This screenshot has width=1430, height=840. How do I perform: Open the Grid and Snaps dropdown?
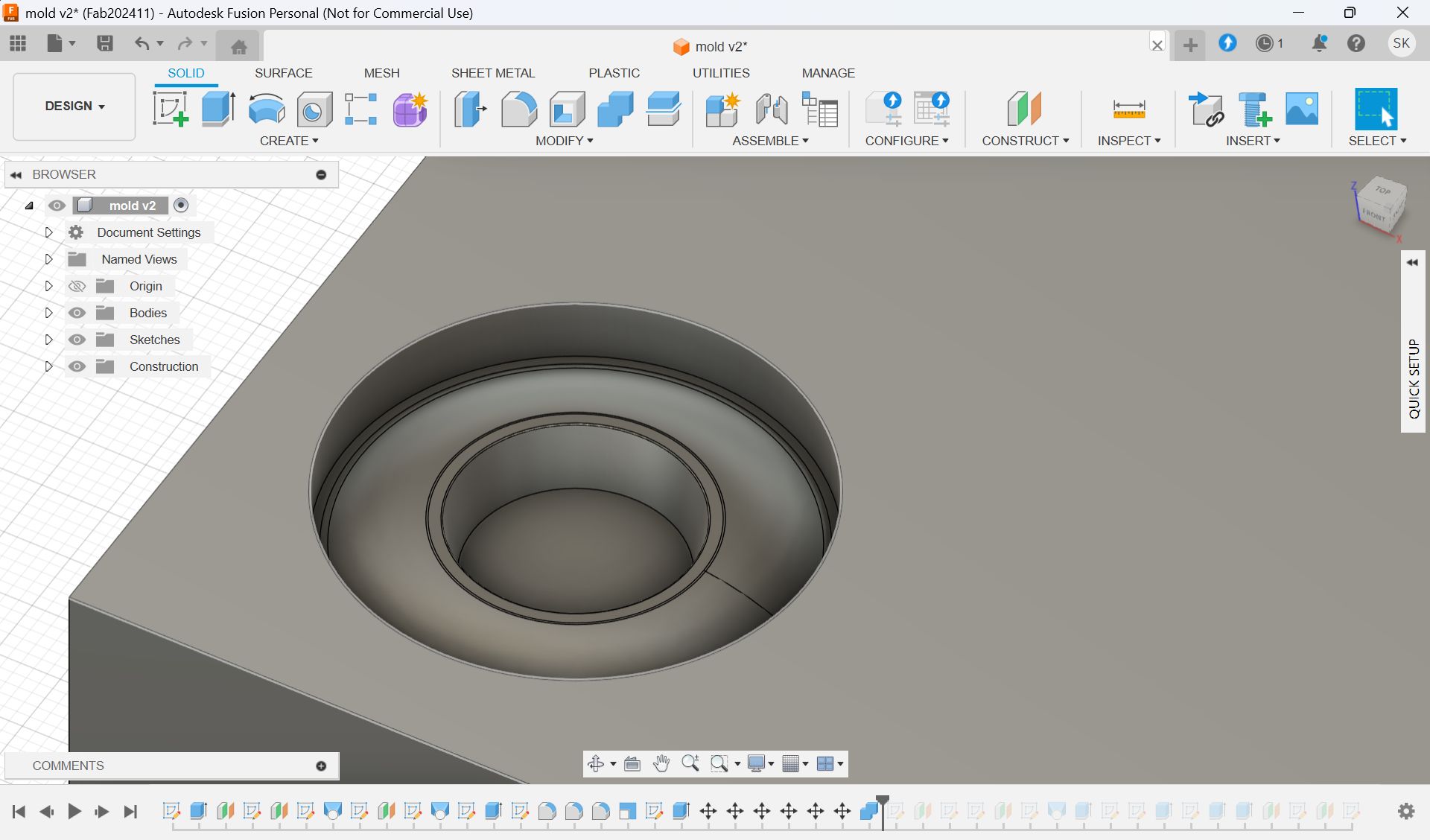pos(795,763)
